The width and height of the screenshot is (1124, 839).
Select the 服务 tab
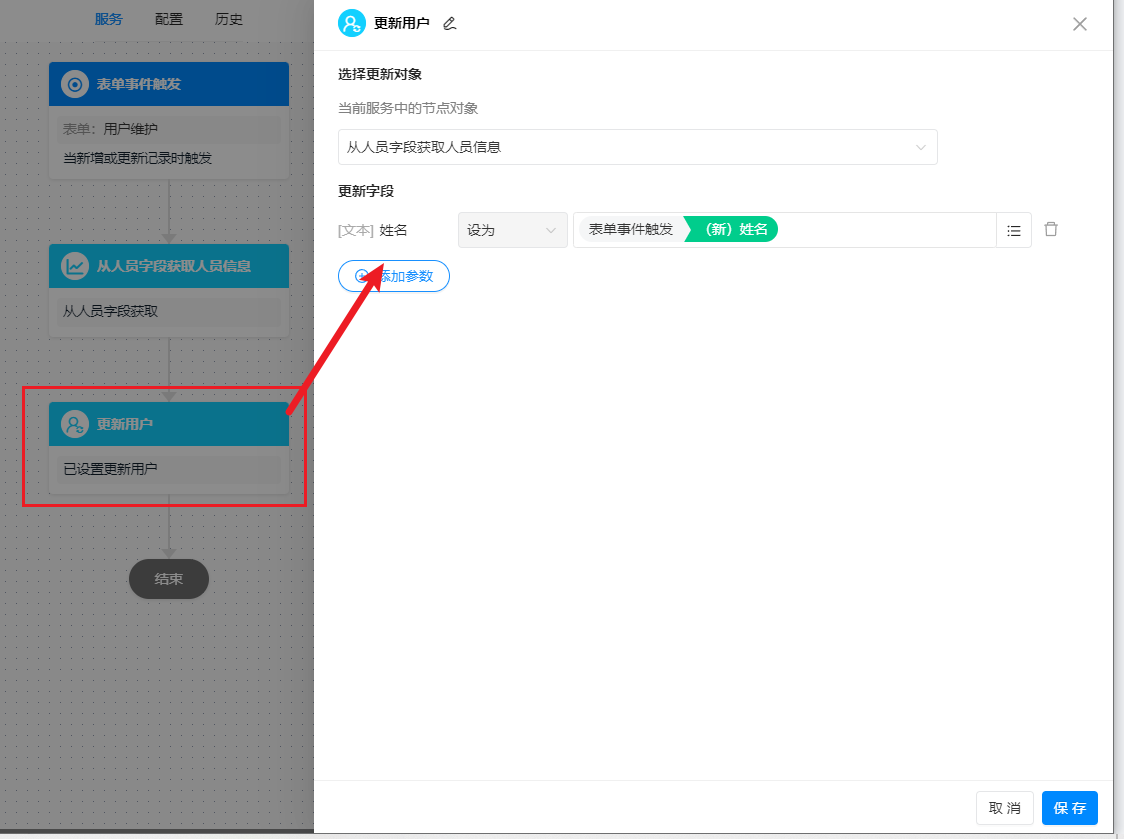pyautogui.click(x=108, y=18)
